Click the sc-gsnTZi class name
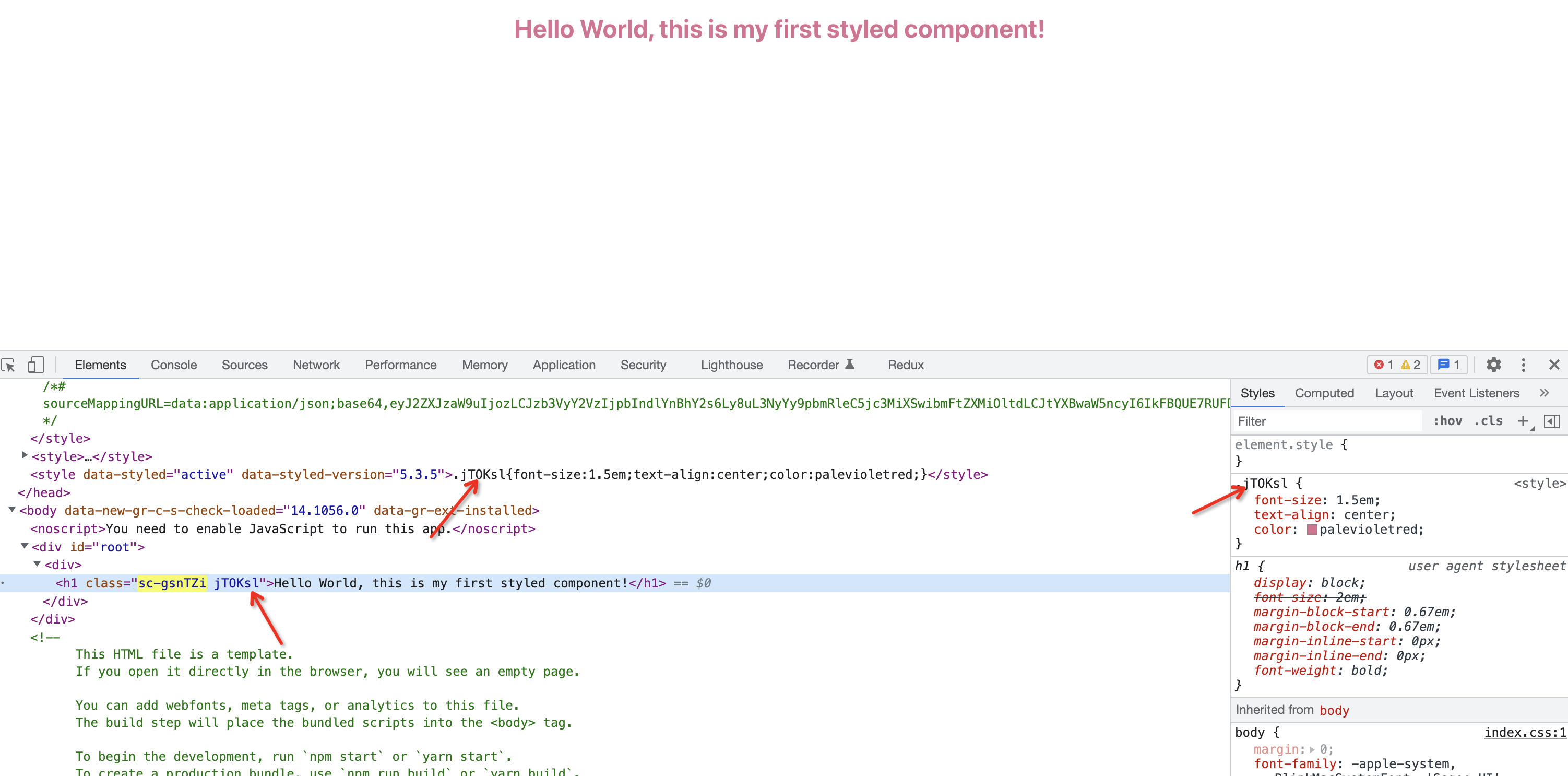1568x776 pixels. pyautogui.click(x=172, y=583)
